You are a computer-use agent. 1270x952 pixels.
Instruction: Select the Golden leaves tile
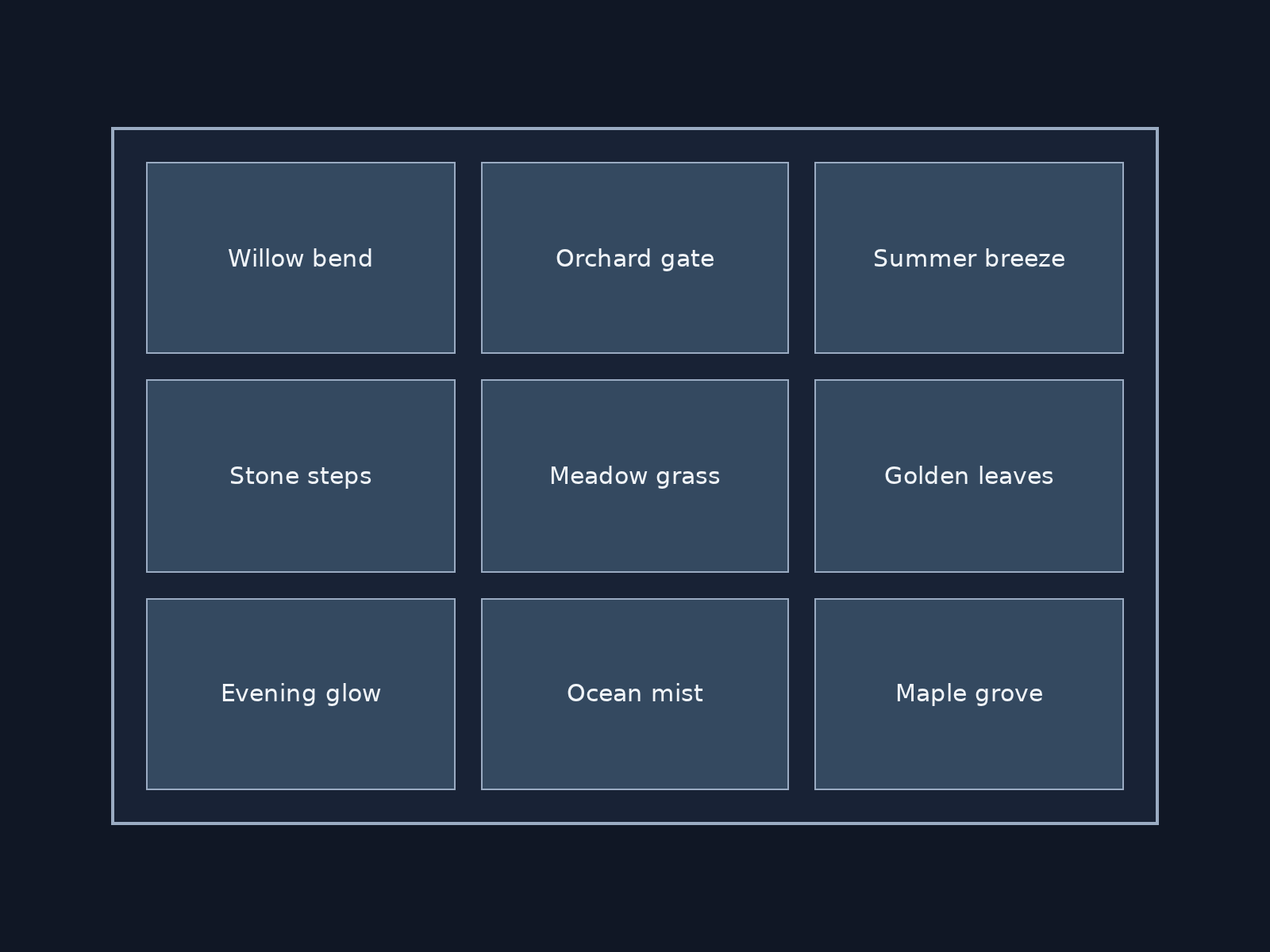coord(969,476)
